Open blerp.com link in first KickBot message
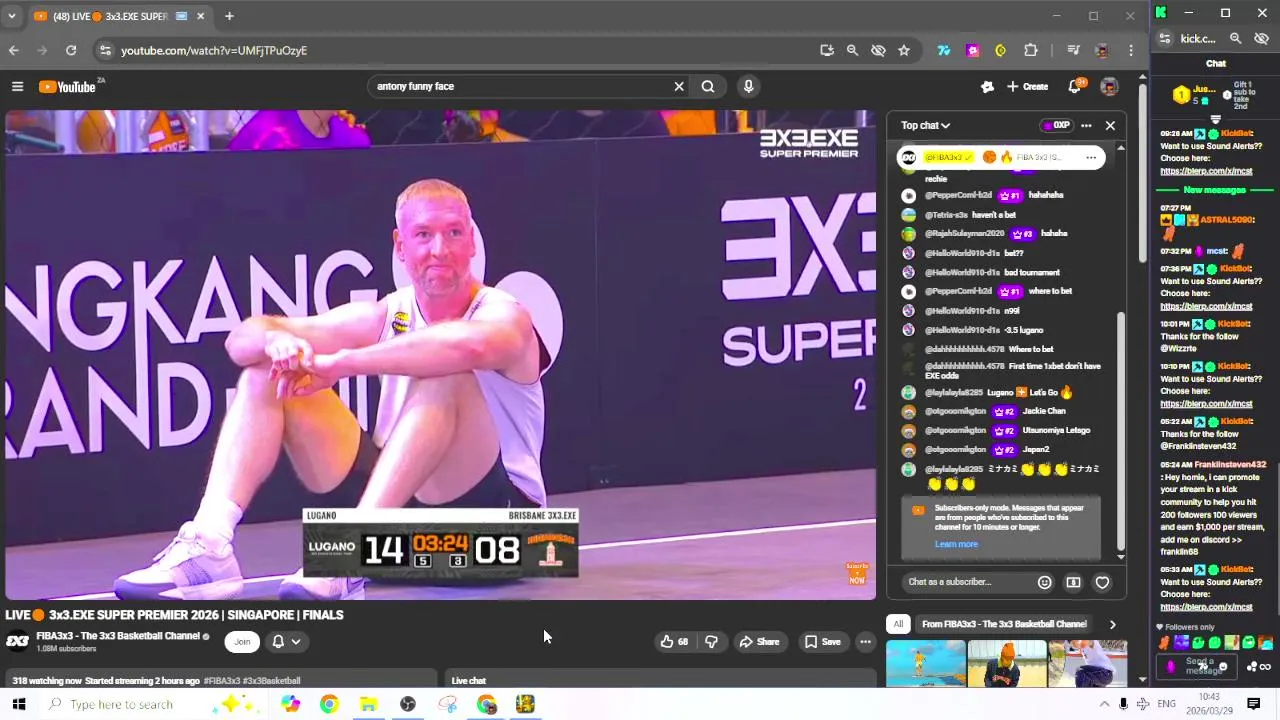Image resolution: width=1280 pixels, height=720 pixels. (1206, 171)
